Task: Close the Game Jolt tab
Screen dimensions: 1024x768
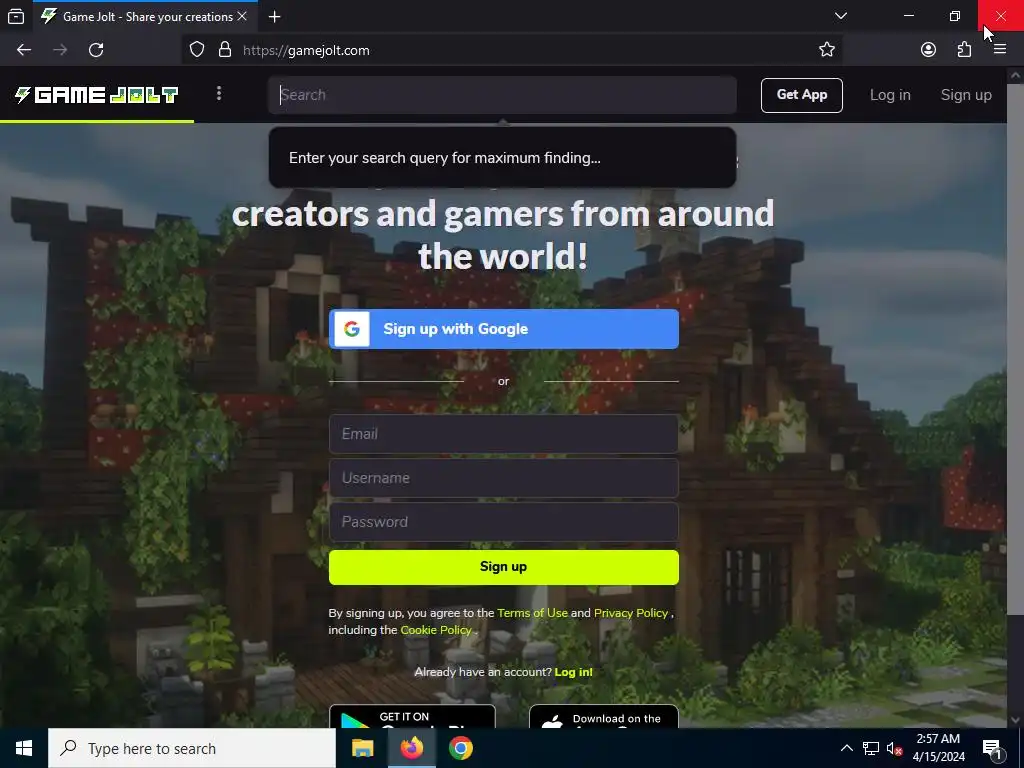Action: pos(242,16)
